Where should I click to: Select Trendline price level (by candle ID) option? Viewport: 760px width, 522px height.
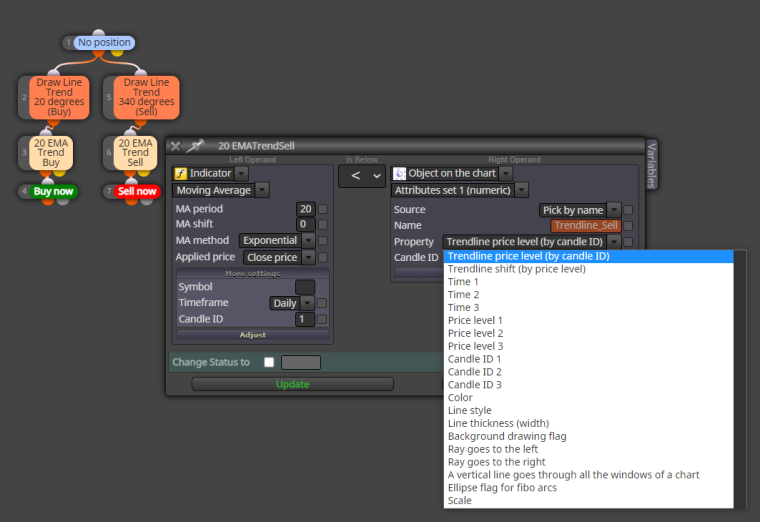(x=588, y=256)
